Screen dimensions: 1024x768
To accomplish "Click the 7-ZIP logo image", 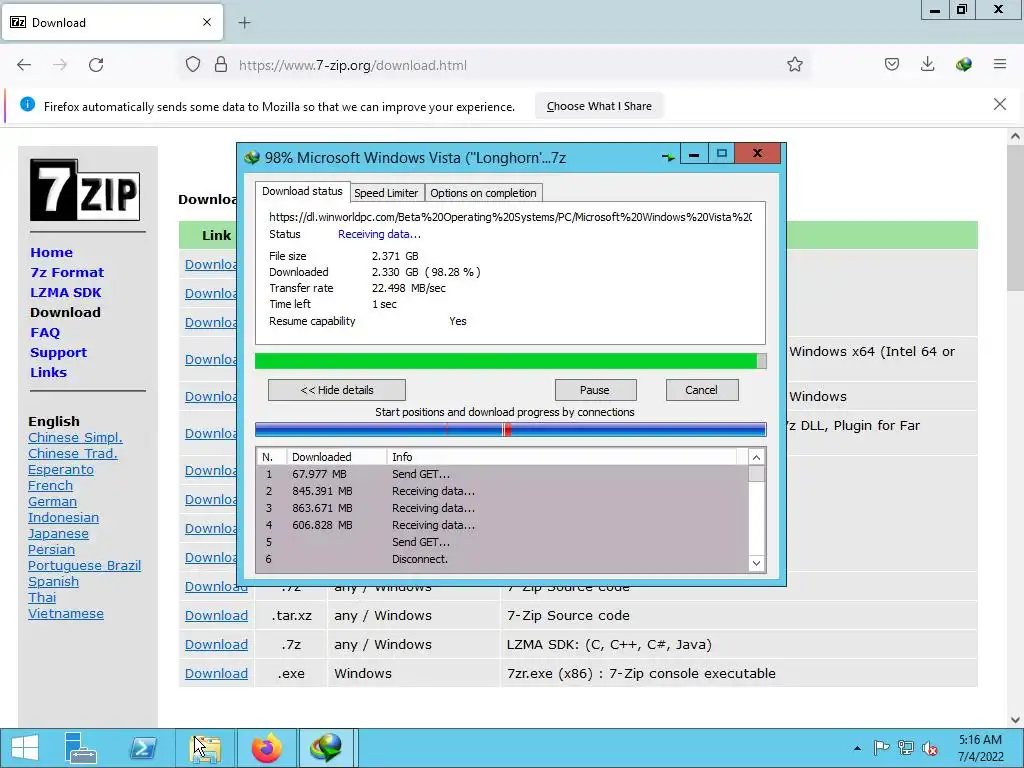I will pos(85,189).
